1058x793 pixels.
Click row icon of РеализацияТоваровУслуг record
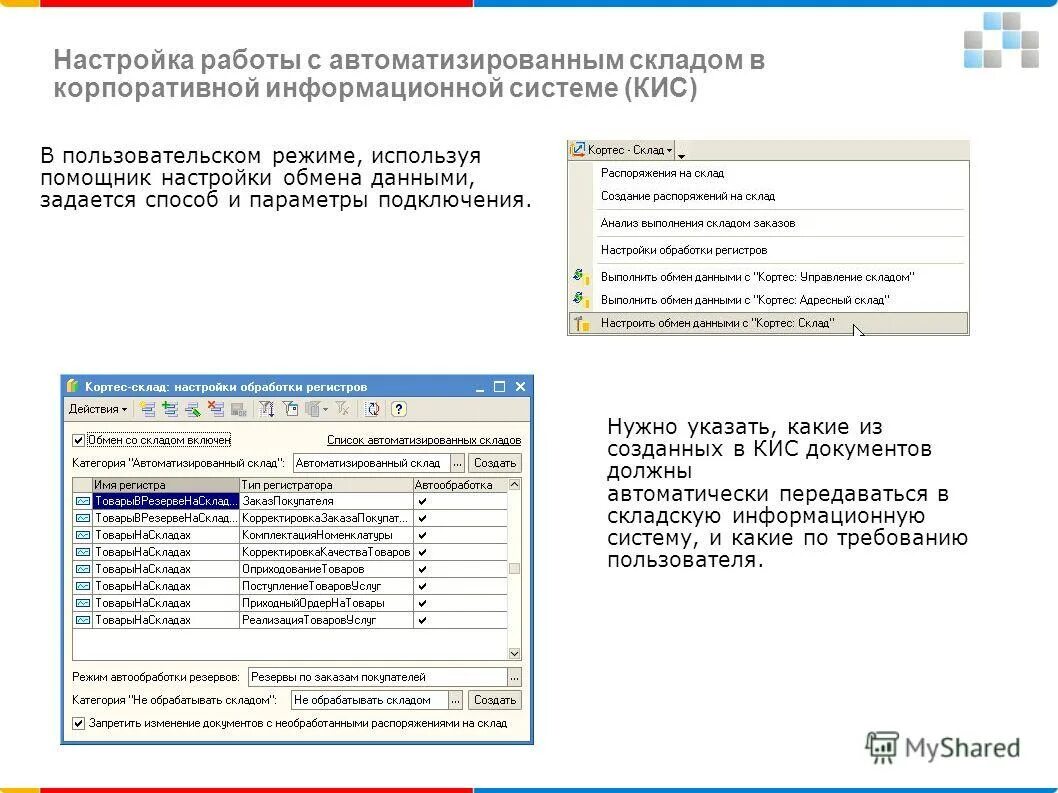point(82,620)
